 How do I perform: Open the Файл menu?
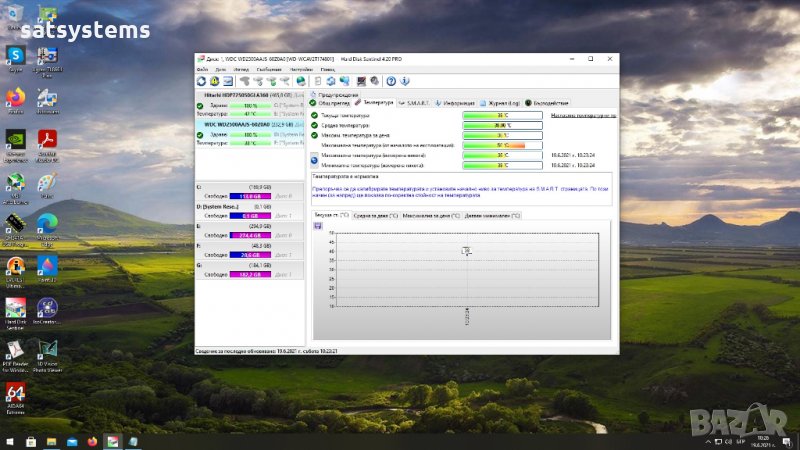point(202,70)
